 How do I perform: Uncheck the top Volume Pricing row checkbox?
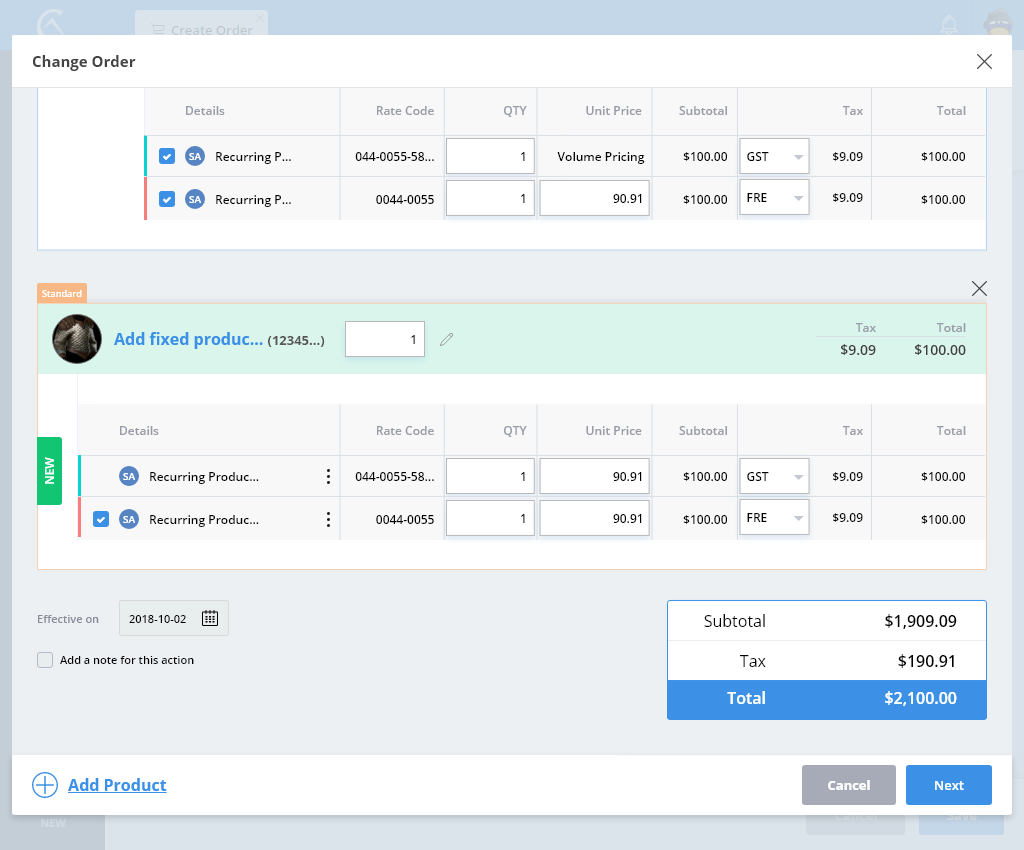click(167, 157)
